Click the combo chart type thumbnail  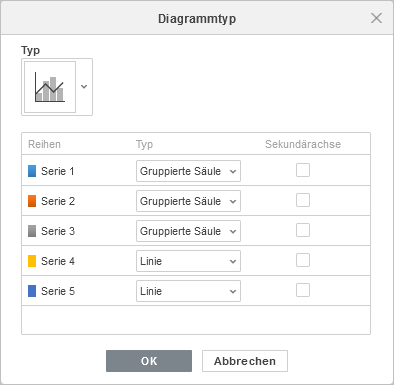tap(50, 87)
